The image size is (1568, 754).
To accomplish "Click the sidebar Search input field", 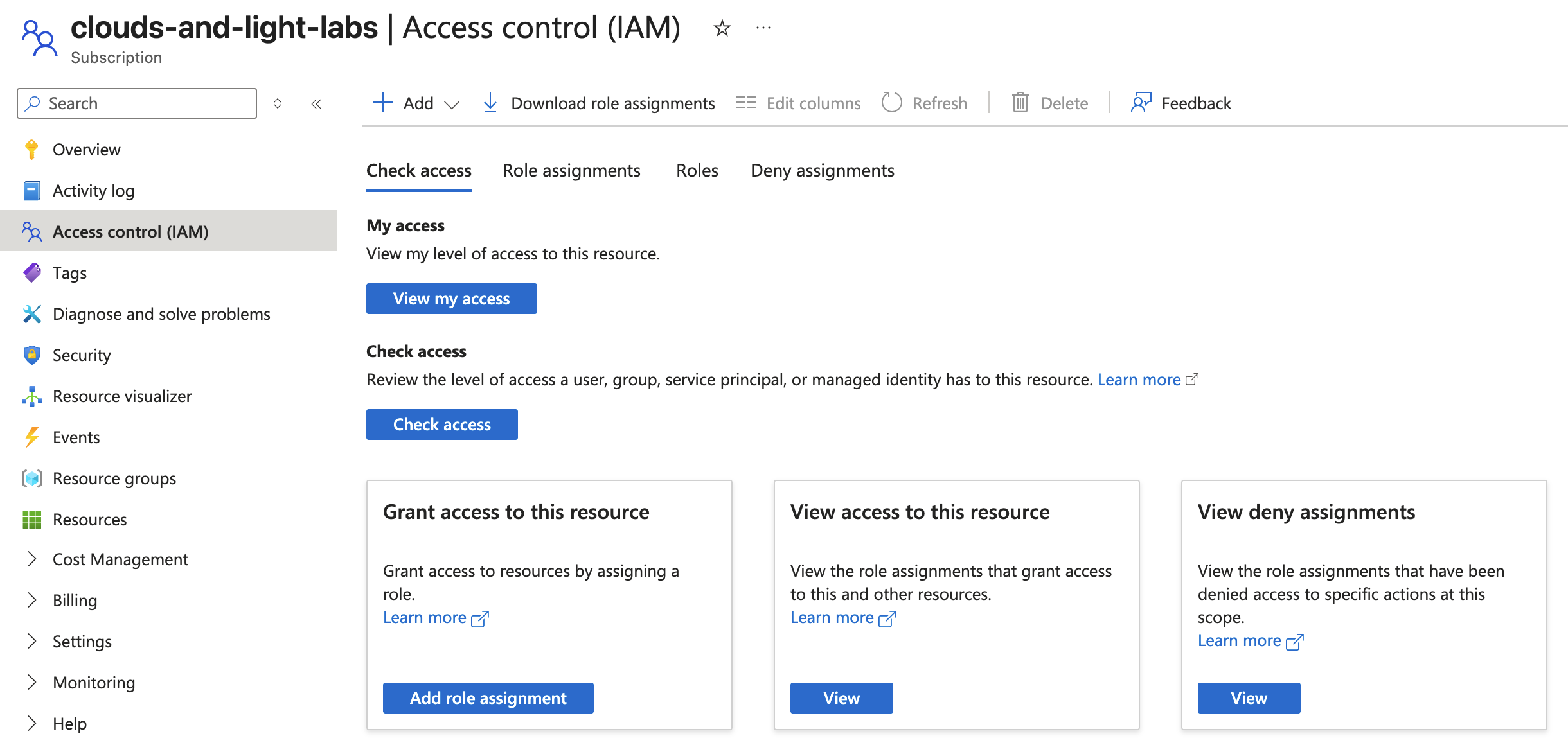I will [x=137, y=103].
